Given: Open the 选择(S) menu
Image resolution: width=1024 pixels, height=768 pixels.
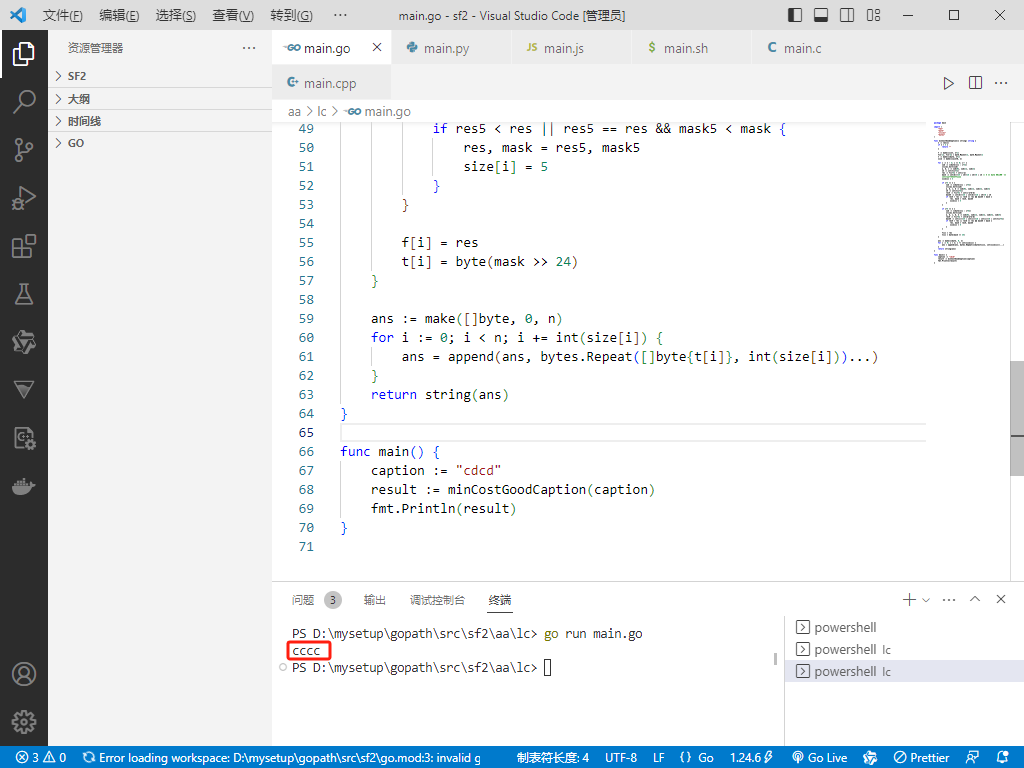Looking at the screenshot, I should point(176,15).
